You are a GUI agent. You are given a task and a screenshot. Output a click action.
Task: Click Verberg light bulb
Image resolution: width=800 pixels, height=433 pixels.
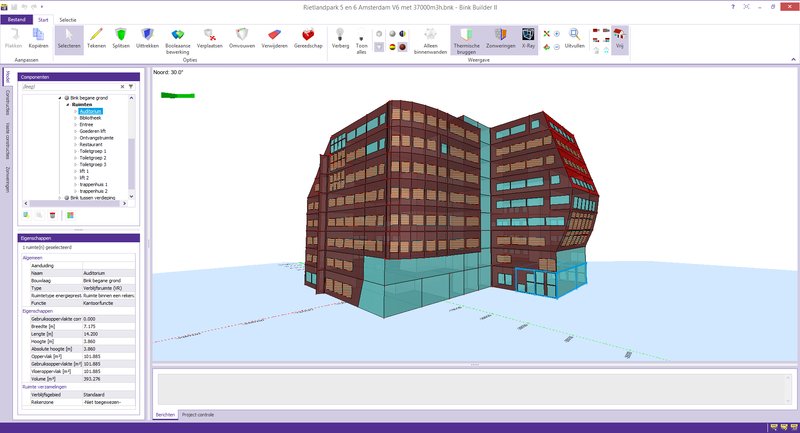340,39
